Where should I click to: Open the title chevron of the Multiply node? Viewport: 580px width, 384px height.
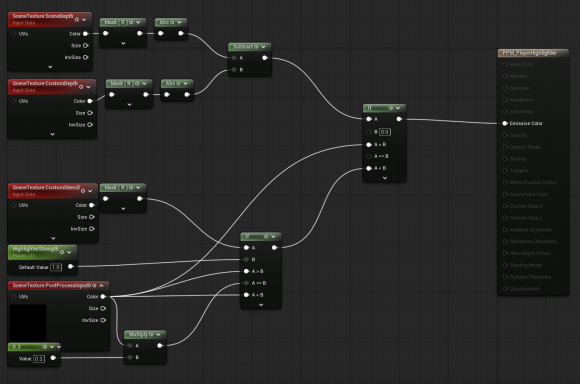click(x=158, y=335)
